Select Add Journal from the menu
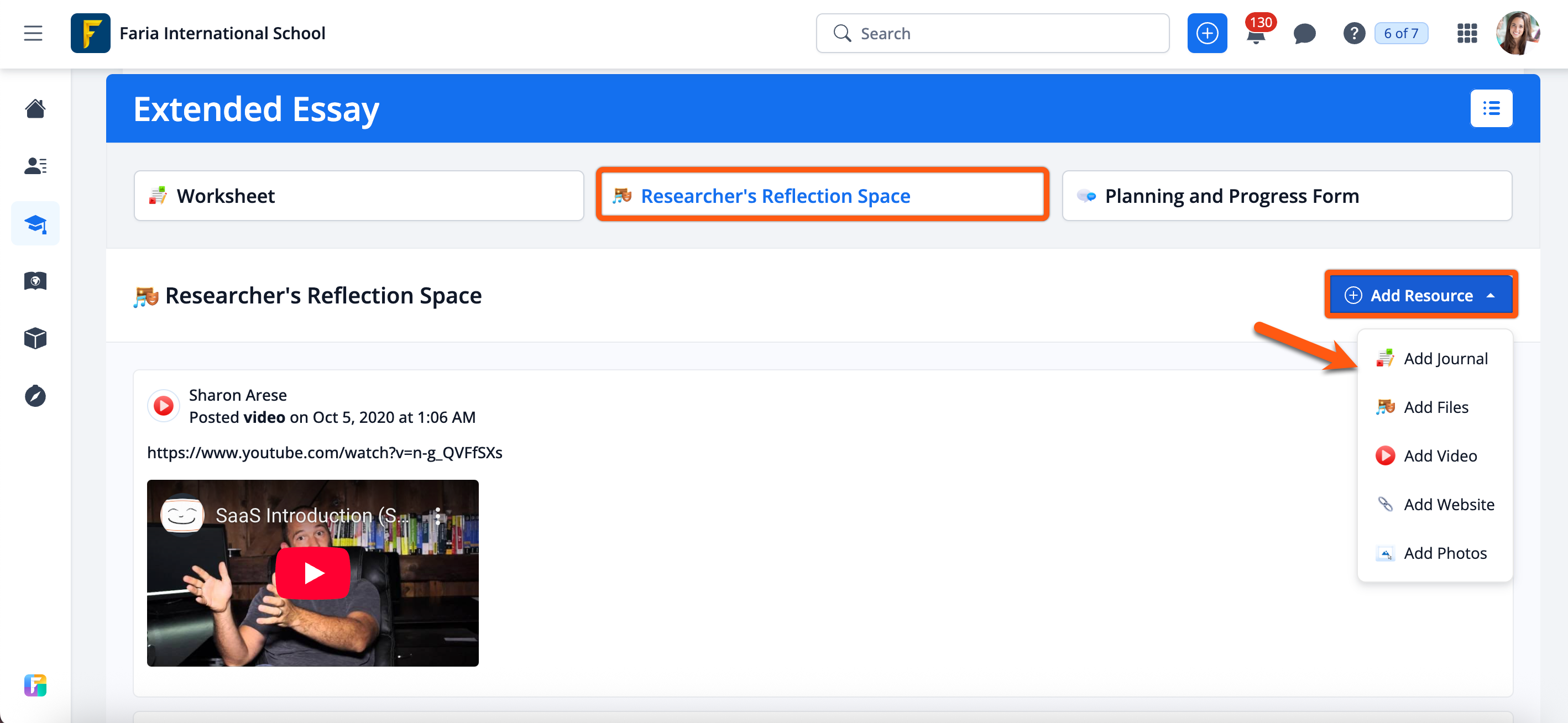 (1445, 358)
